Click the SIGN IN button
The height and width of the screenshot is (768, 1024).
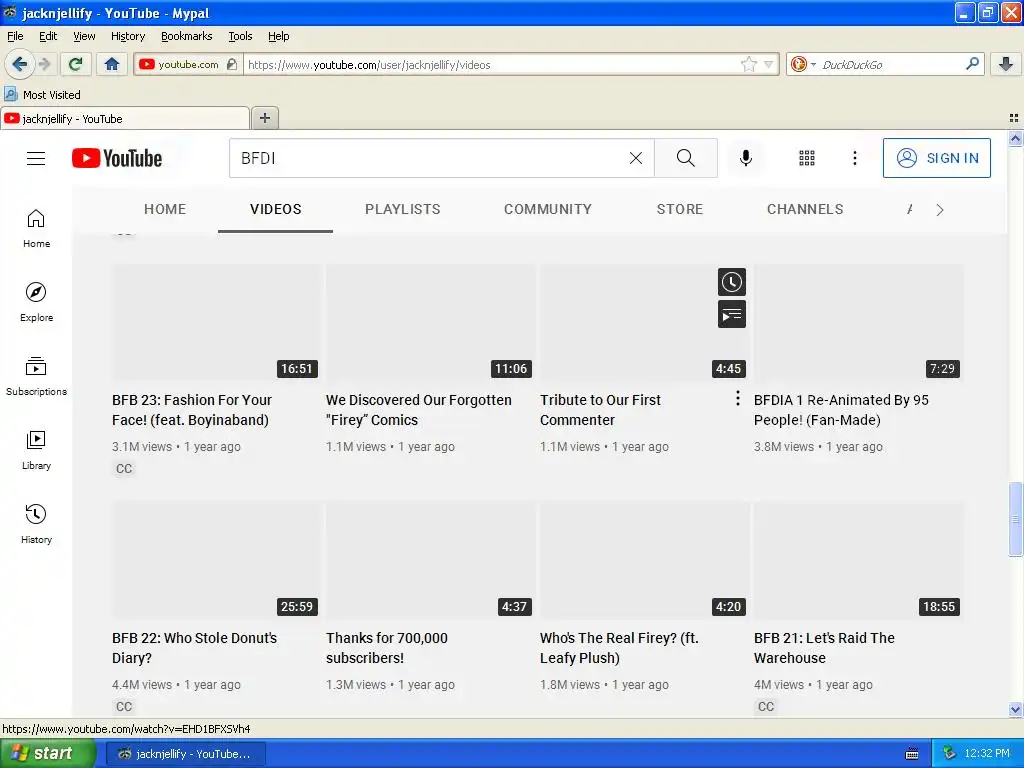point(936,158)
